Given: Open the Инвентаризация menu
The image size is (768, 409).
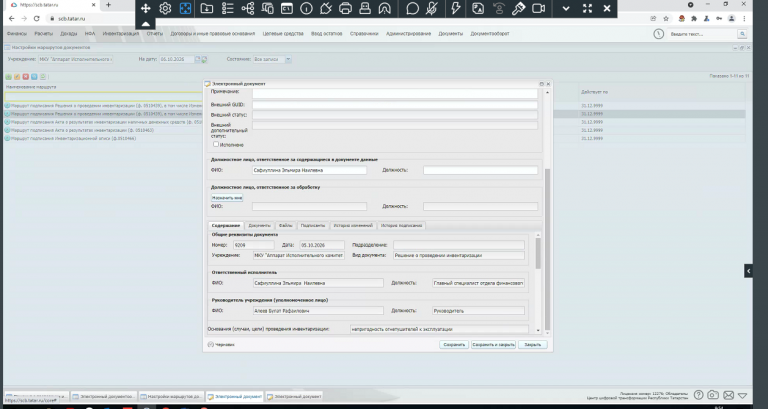Looking at the screenshot, I should (x=121, y=34).
